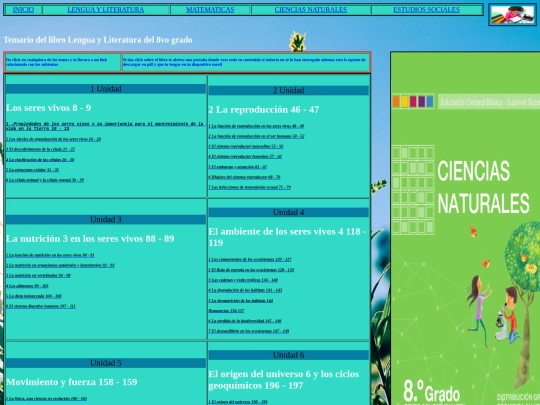The image size is (540, 405).
Task: Click heading 'El origen del universo 6 y los ciclos'
Action: coord(284,380)
